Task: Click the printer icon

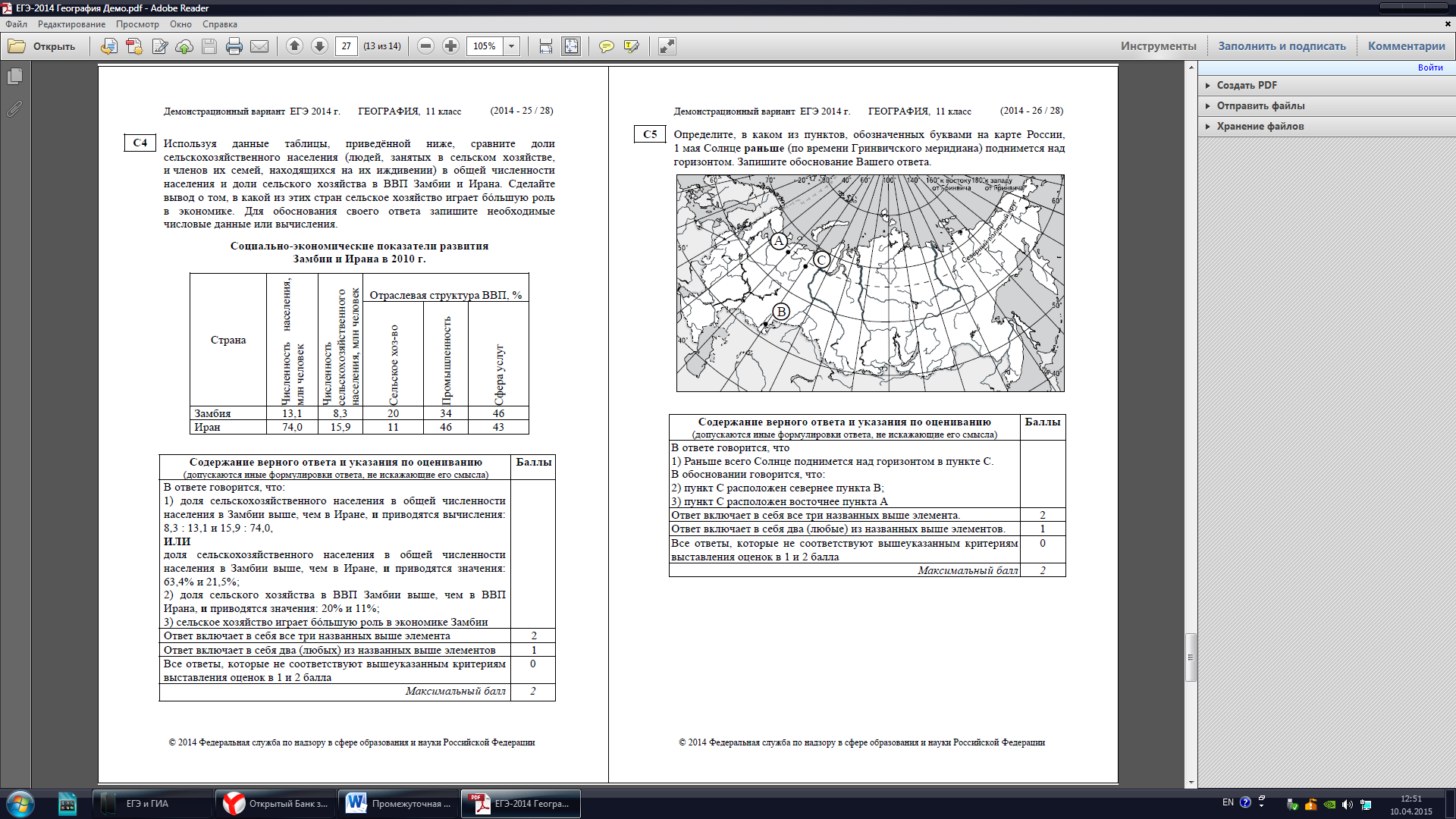Action: click(234, 46)
